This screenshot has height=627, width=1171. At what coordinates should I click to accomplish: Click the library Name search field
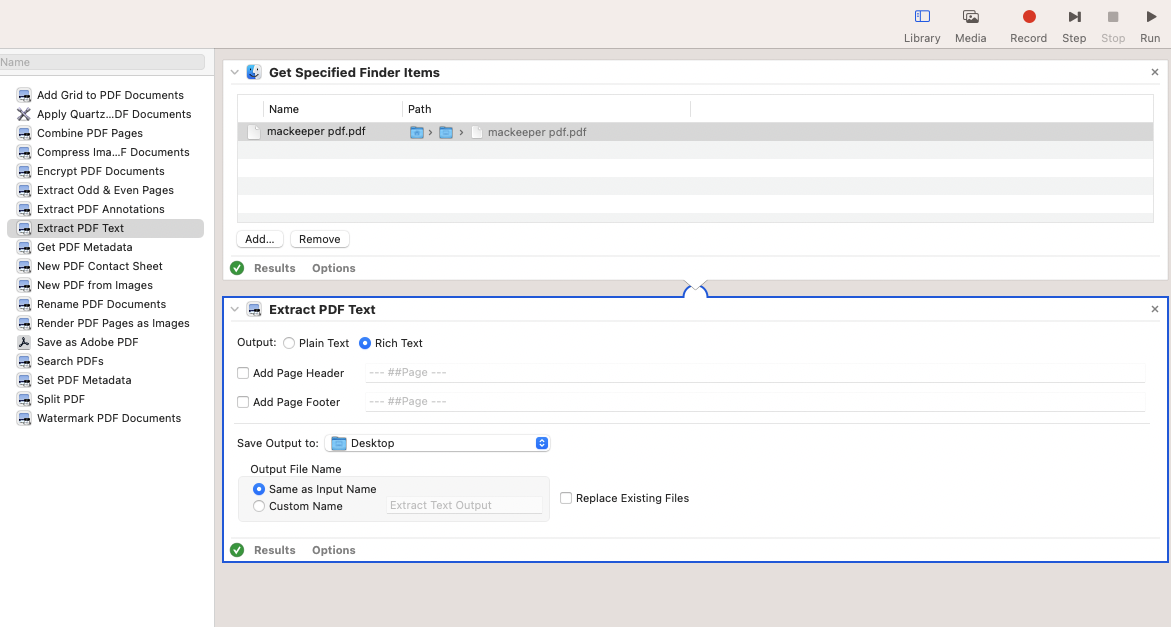point(102,63)
